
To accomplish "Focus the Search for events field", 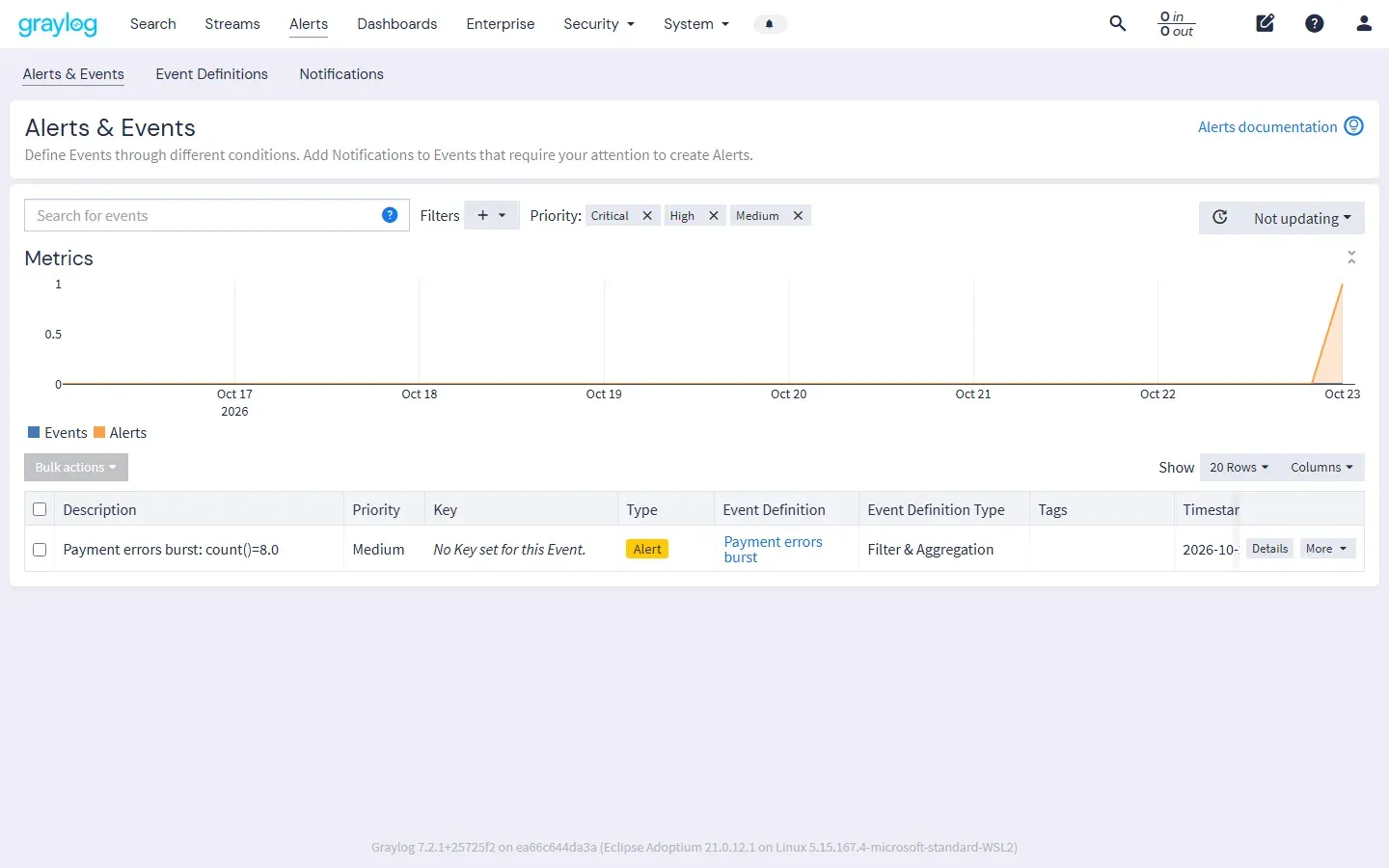I will (x=217, y=215).
